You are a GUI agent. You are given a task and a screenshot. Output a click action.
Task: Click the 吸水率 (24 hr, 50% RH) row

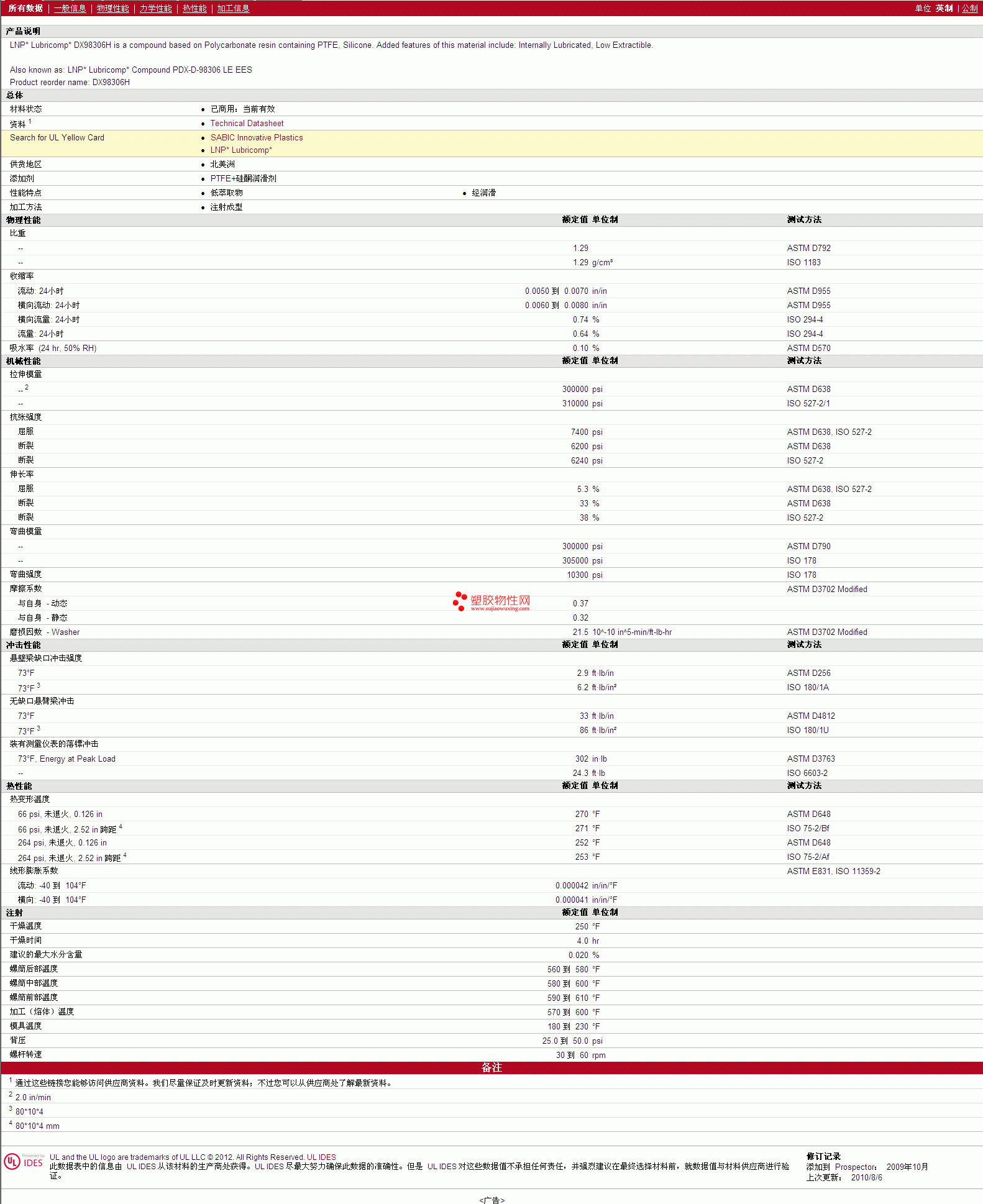point(491,349)
